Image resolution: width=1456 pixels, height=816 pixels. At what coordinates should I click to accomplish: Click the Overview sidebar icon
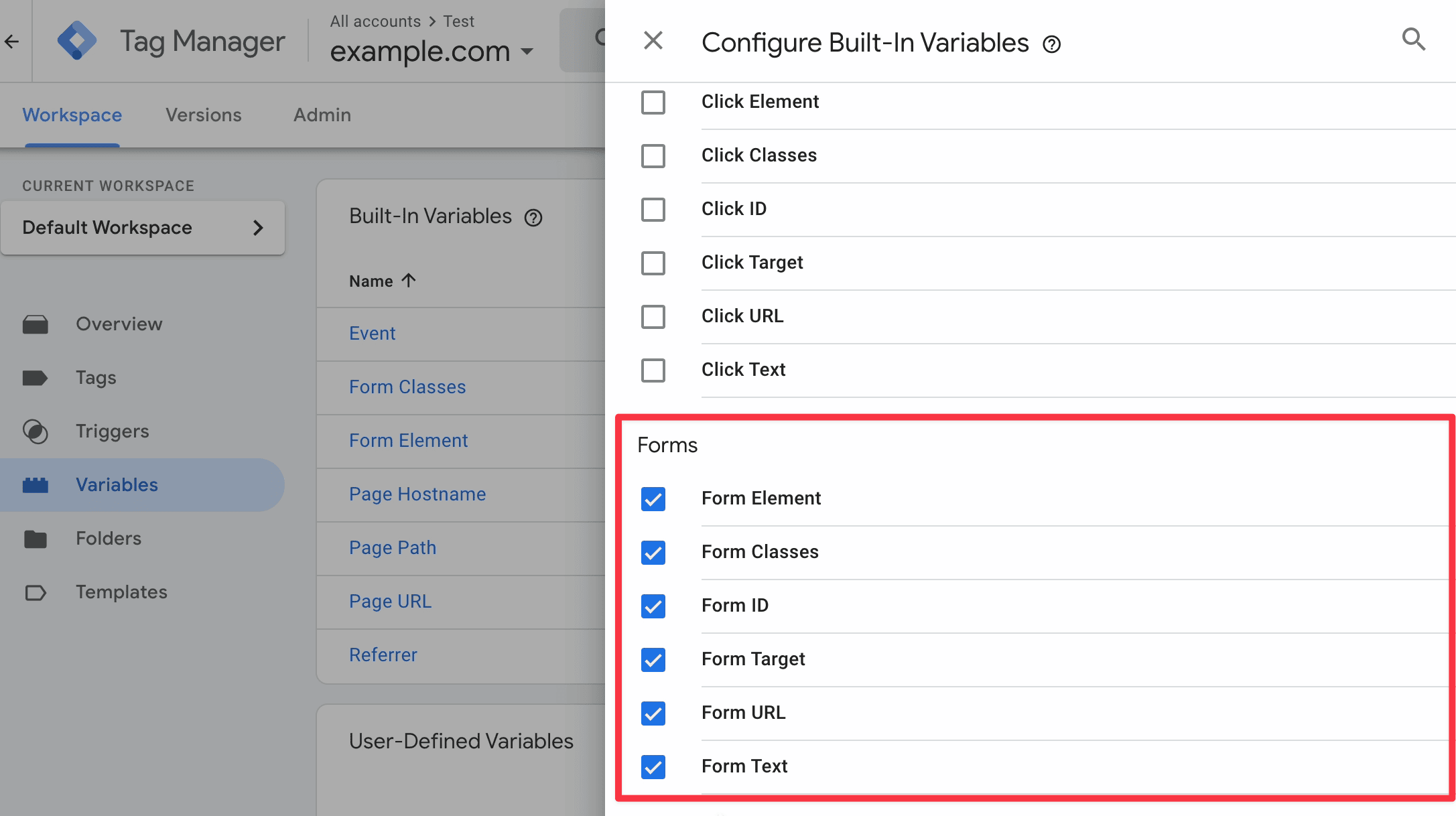click(35, 324)
